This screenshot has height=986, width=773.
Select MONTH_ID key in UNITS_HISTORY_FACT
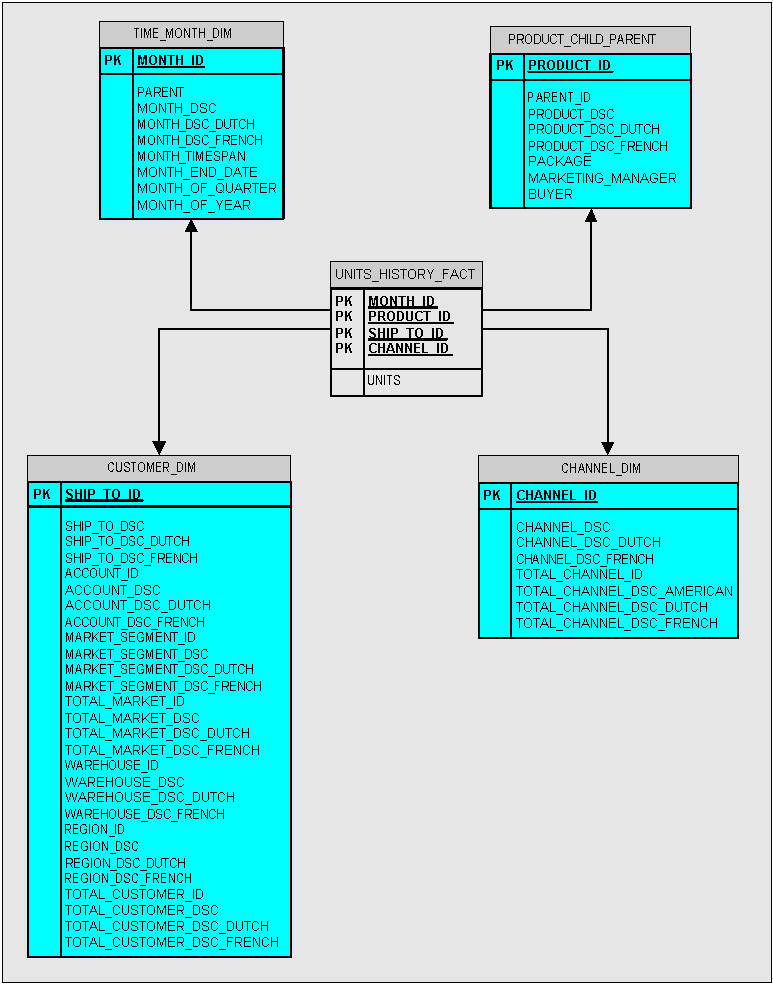(402, 301)
